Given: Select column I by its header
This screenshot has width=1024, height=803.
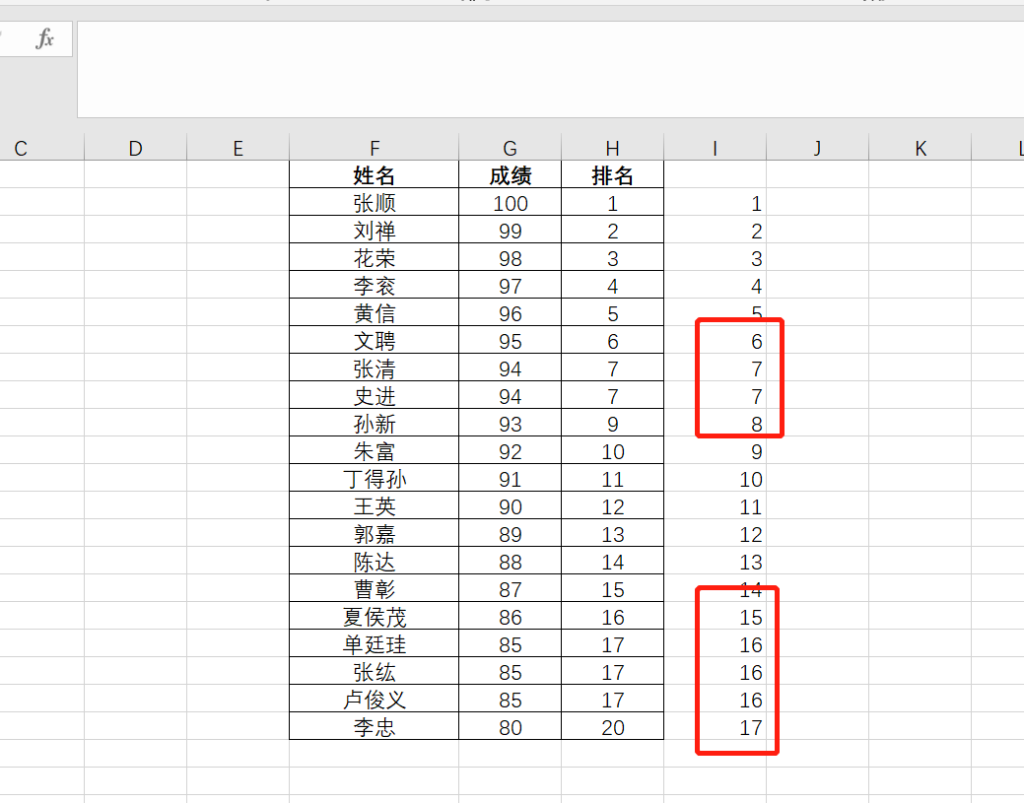Looking at the screenshot, I should (715, 148).
